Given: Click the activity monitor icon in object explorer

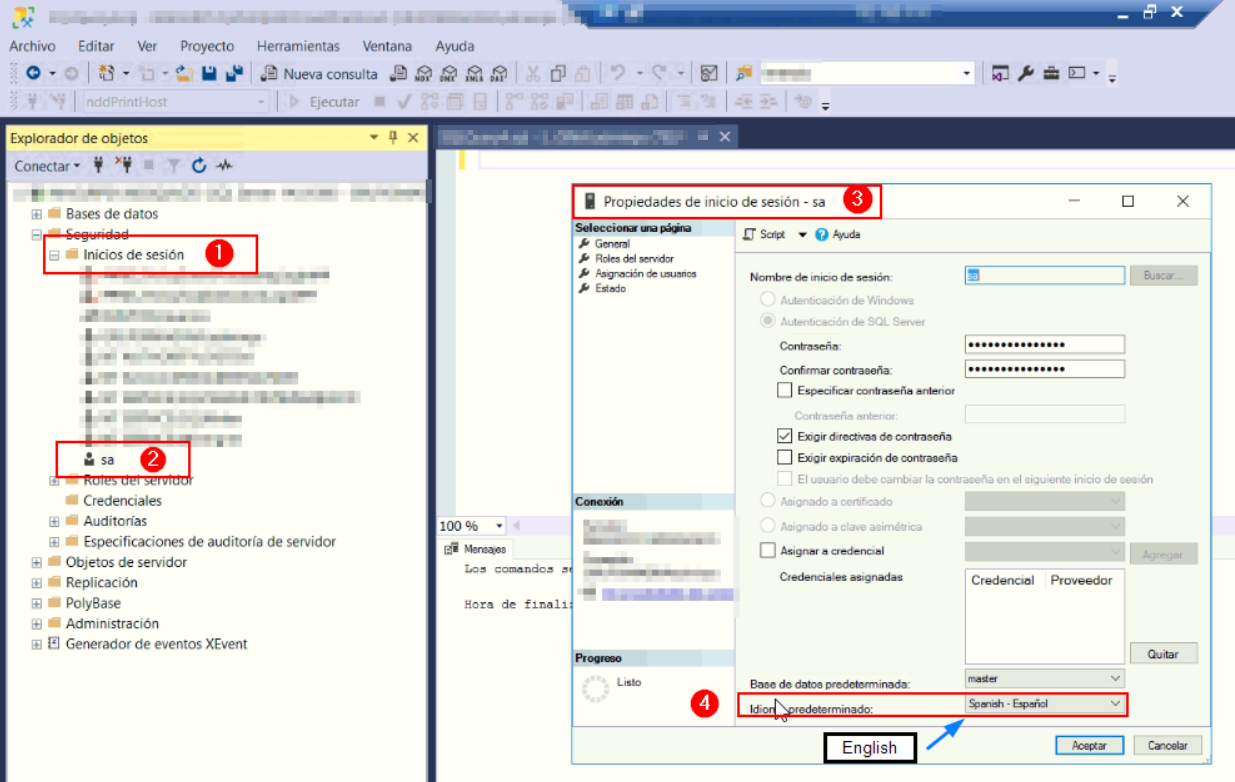Looking at the screenshot, I should [224, 166].
